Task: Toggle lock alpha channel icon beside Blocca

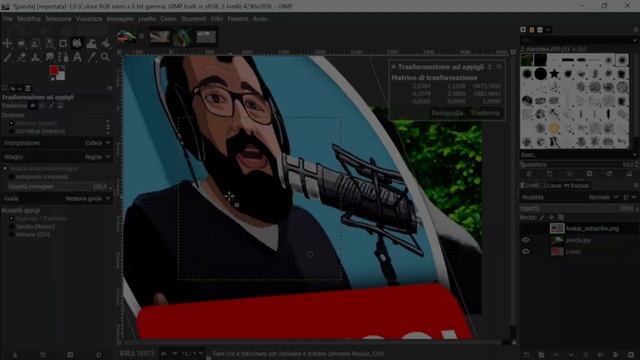Action: coord(561,218)
